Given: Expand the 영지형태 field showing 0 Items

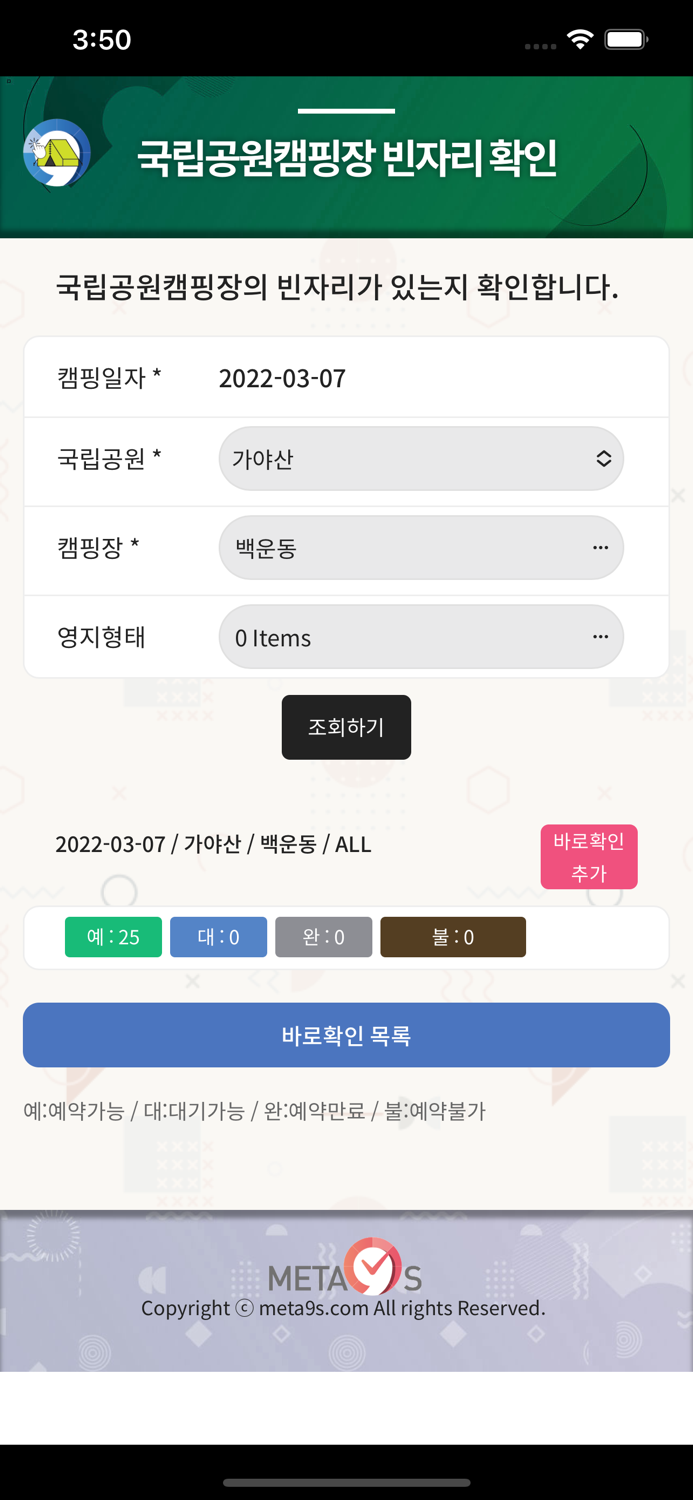Looking at the screenshot, I should point(421,636).
